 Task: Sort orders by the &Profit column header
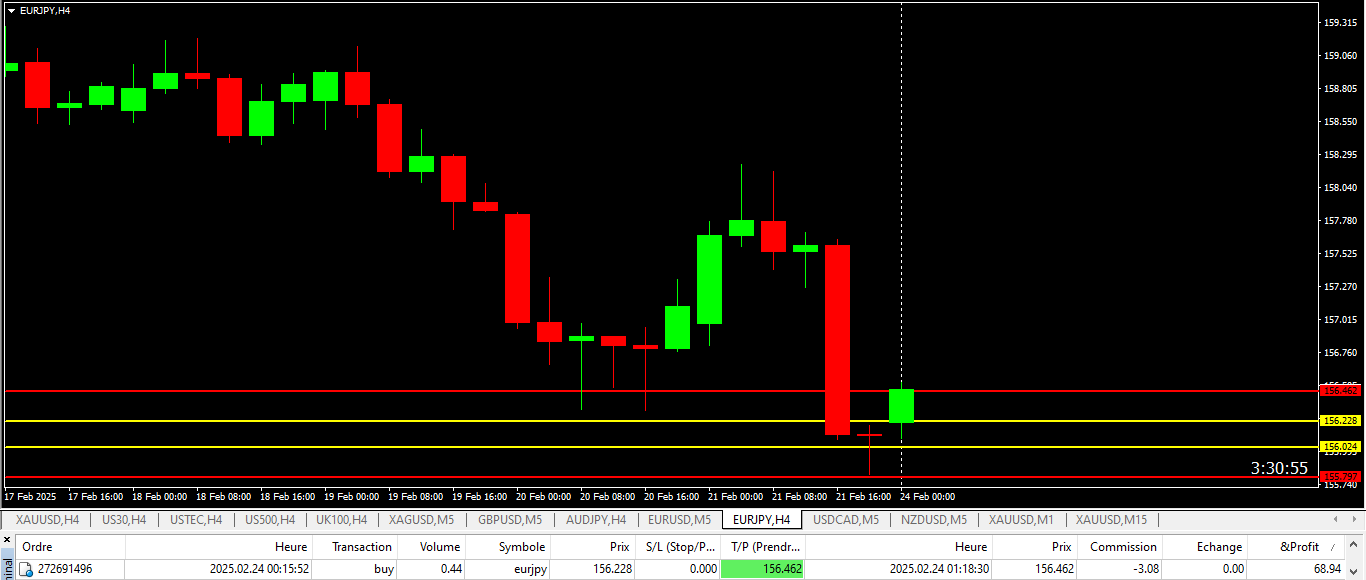click(1299, 547)
